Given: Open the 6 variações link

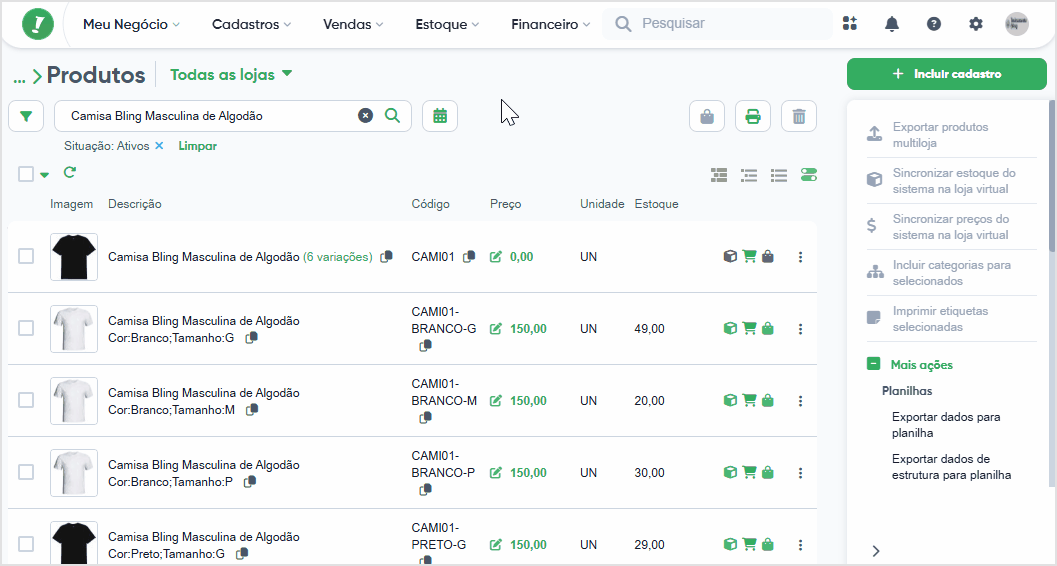Looking at the screenshot, I should [337, 257].
